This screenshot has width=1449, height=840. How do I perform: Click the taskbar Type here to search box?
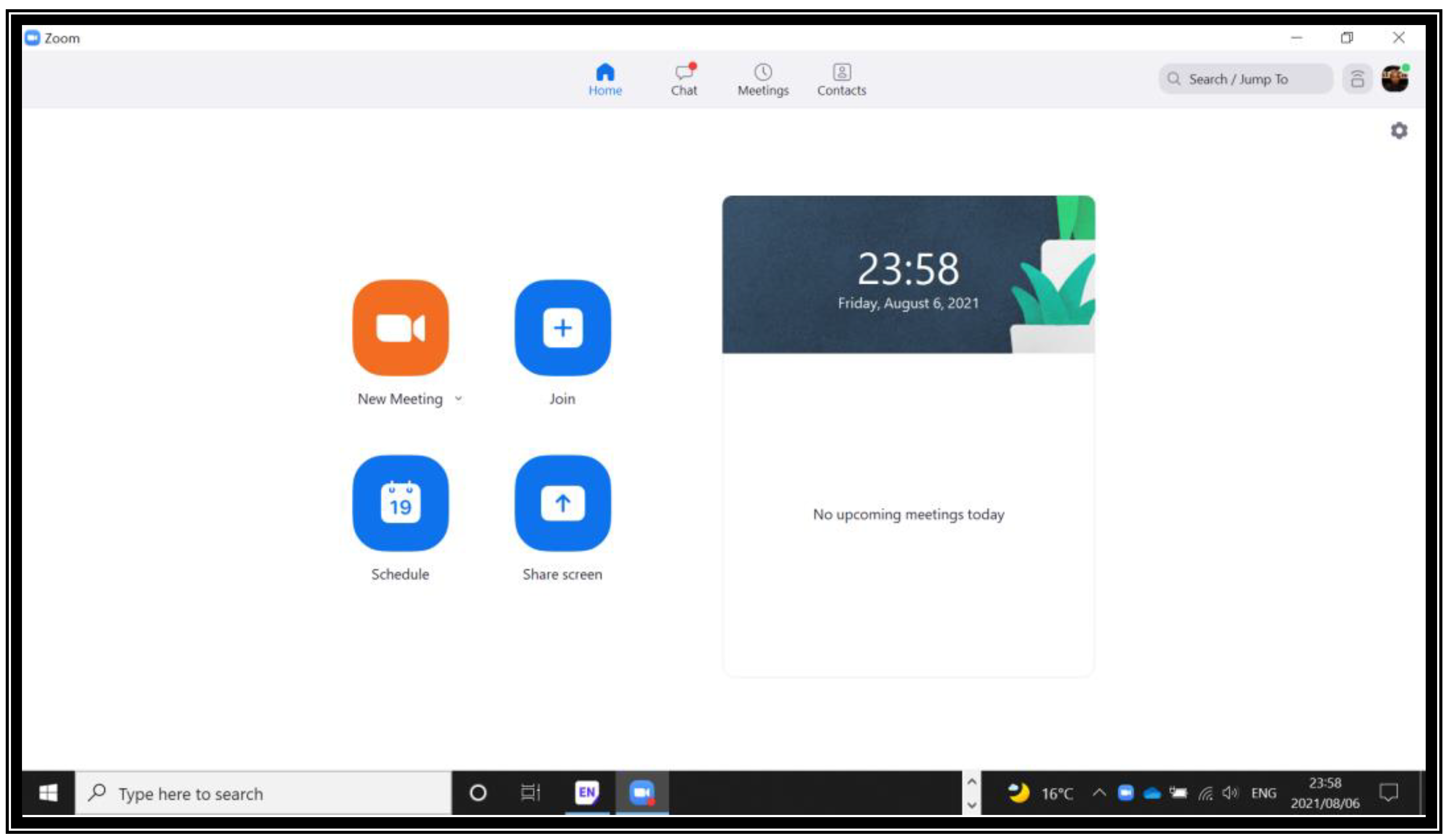pos(263,793)
